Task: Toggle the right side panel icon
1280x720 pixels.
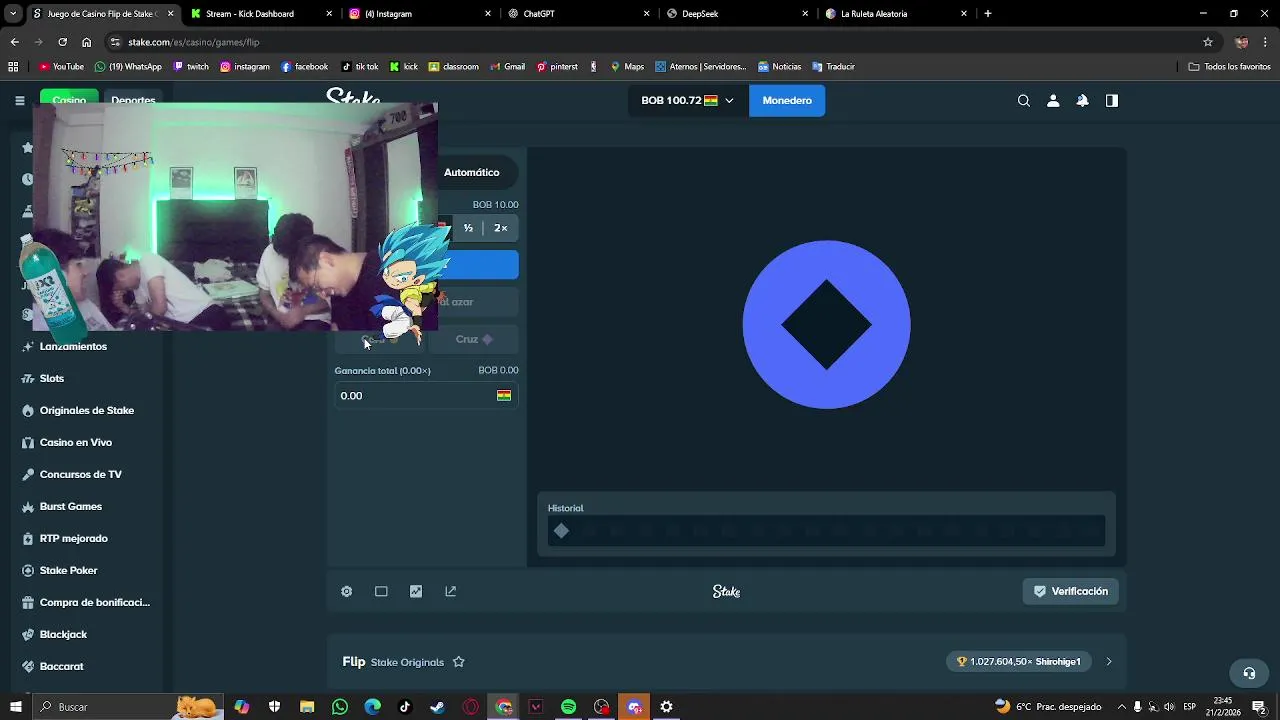Action: pyautogui.click(x=1111, y=100)
